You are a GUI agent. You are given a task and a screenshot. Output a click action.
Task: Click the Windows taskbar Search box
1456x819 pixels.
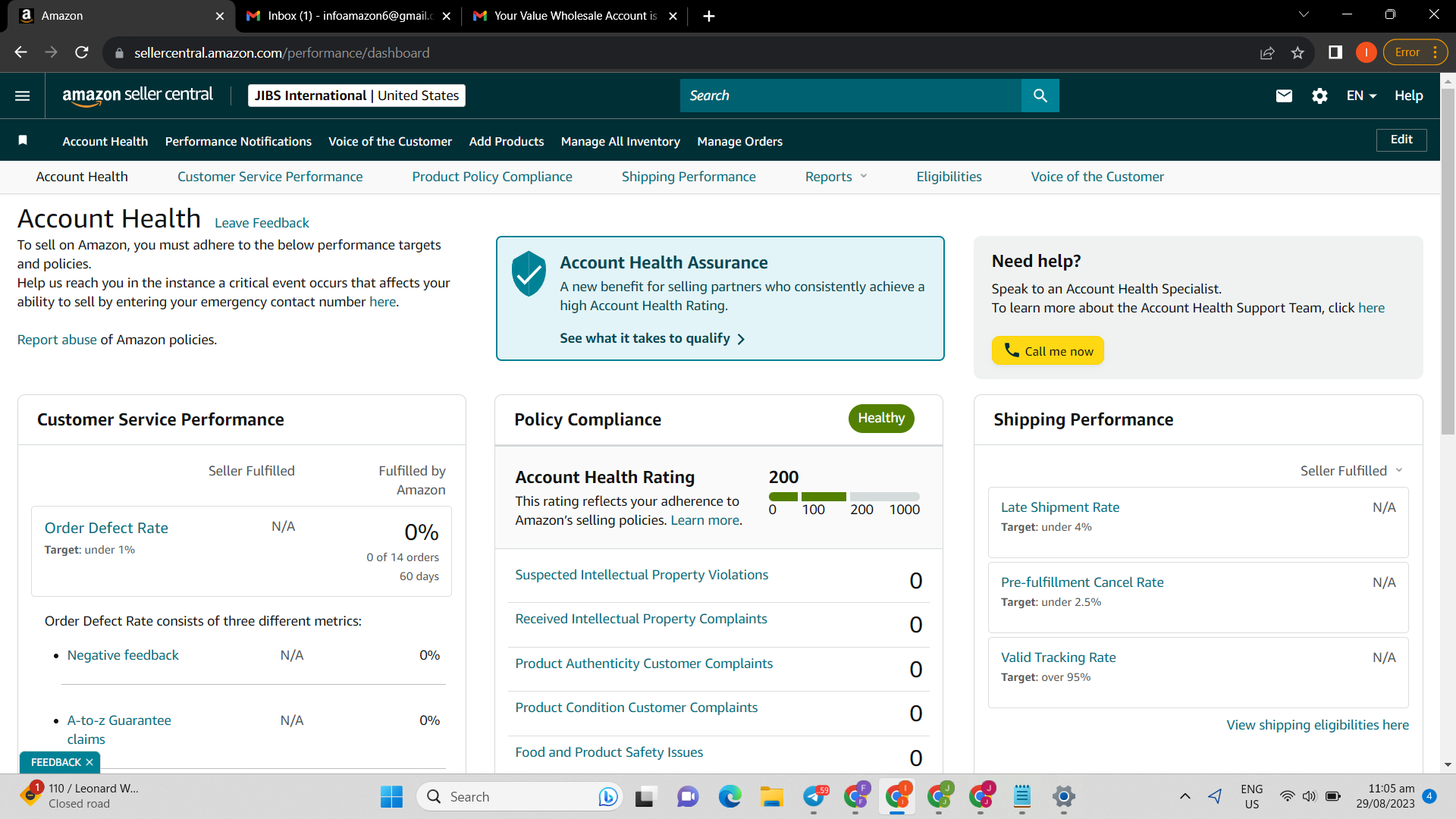click(519, 796)
